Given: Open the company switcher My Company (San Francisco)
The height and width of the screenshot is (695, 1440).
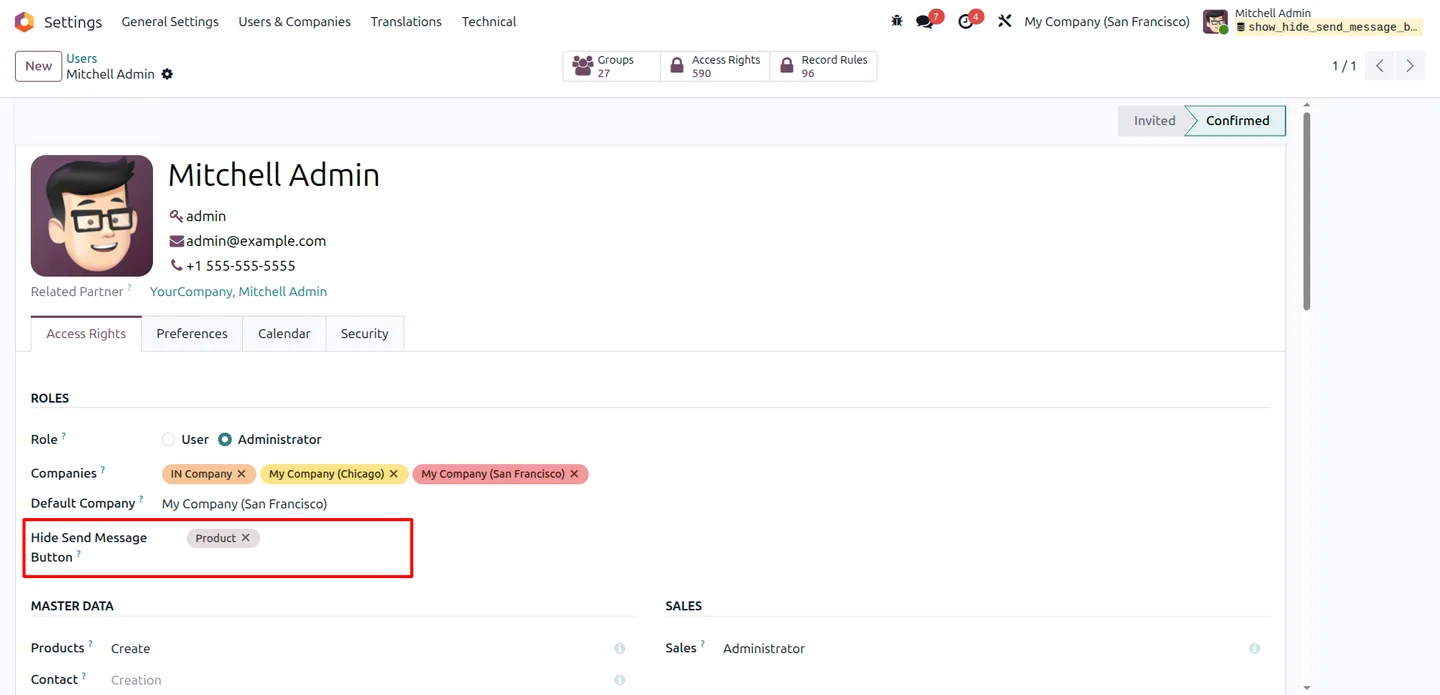Looking at the screenshot, I should tap(1107, 21).
